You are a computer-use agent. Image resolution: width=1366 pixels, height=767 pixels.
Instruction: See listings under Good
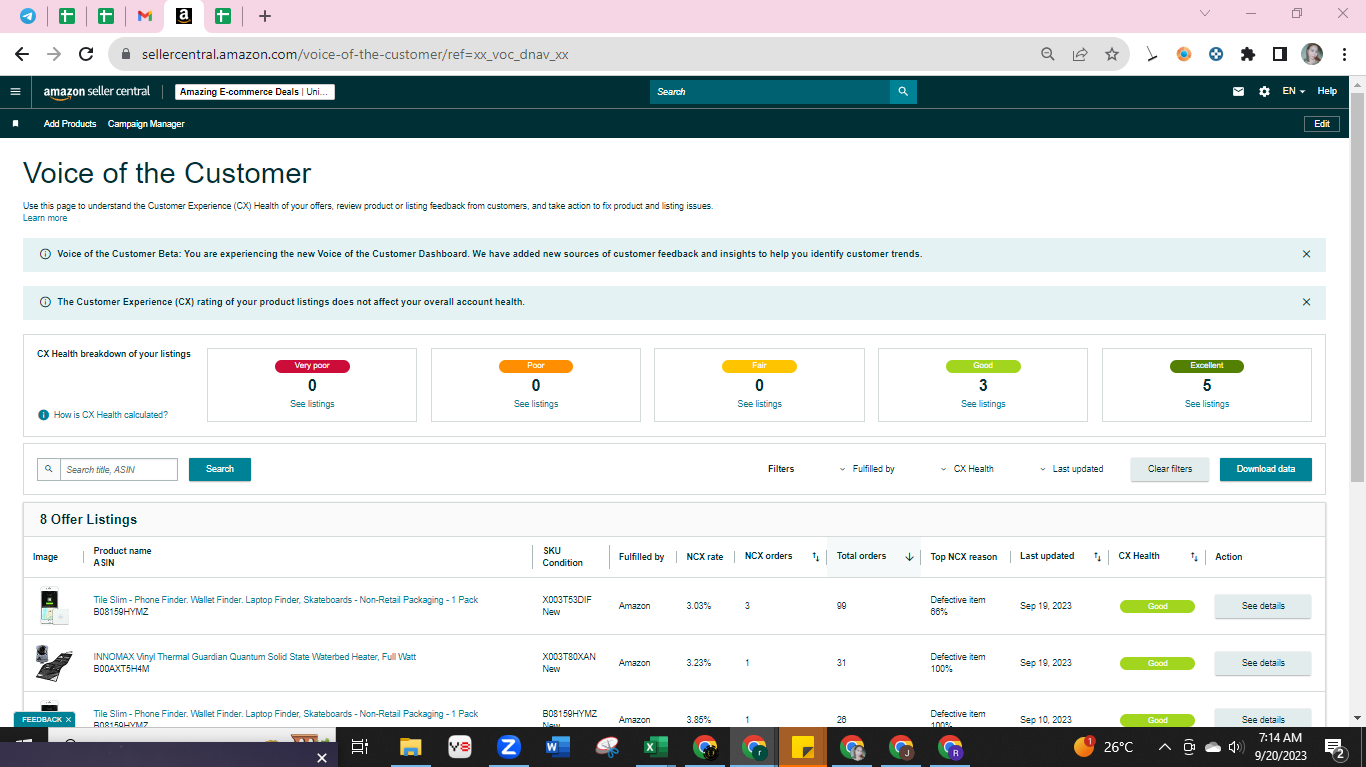[983, 404]
